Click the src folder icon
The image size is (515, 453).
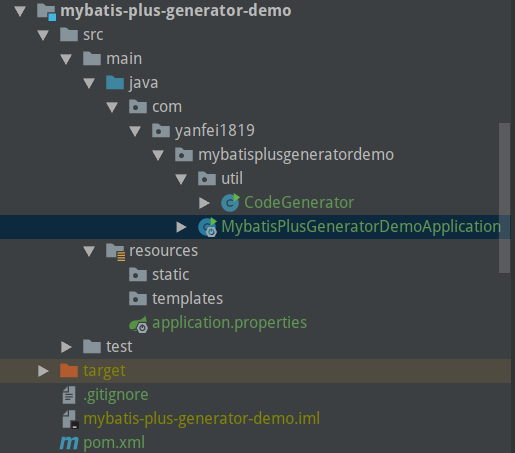(x=69, y=35)
